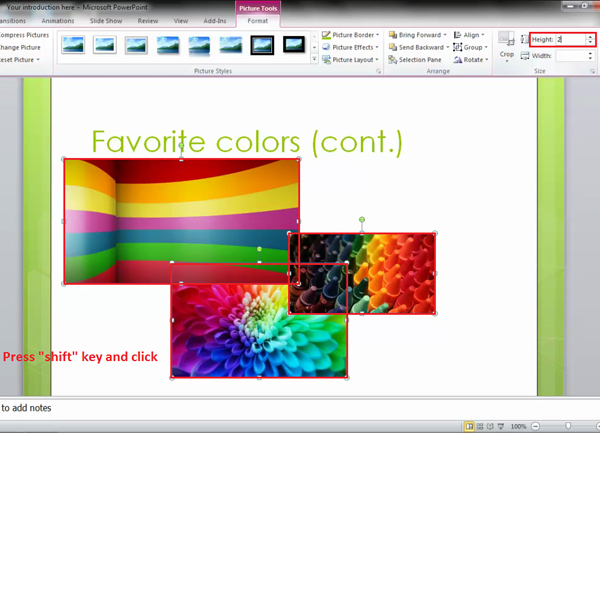The image size is (600, 600).
Task: Click Change Picture
Action: (x=20, y=47)
